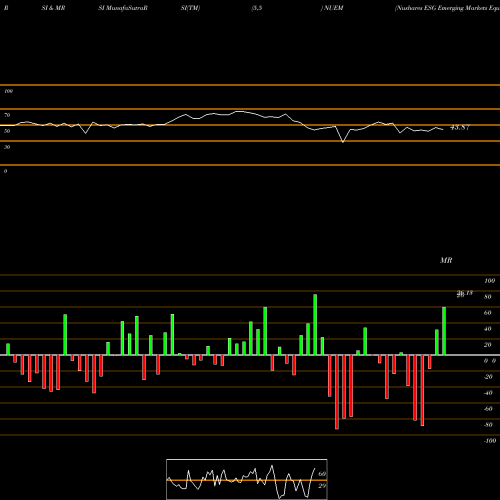Click the end point of the RSI line
The image size is (500, 500).
(443, 129)
